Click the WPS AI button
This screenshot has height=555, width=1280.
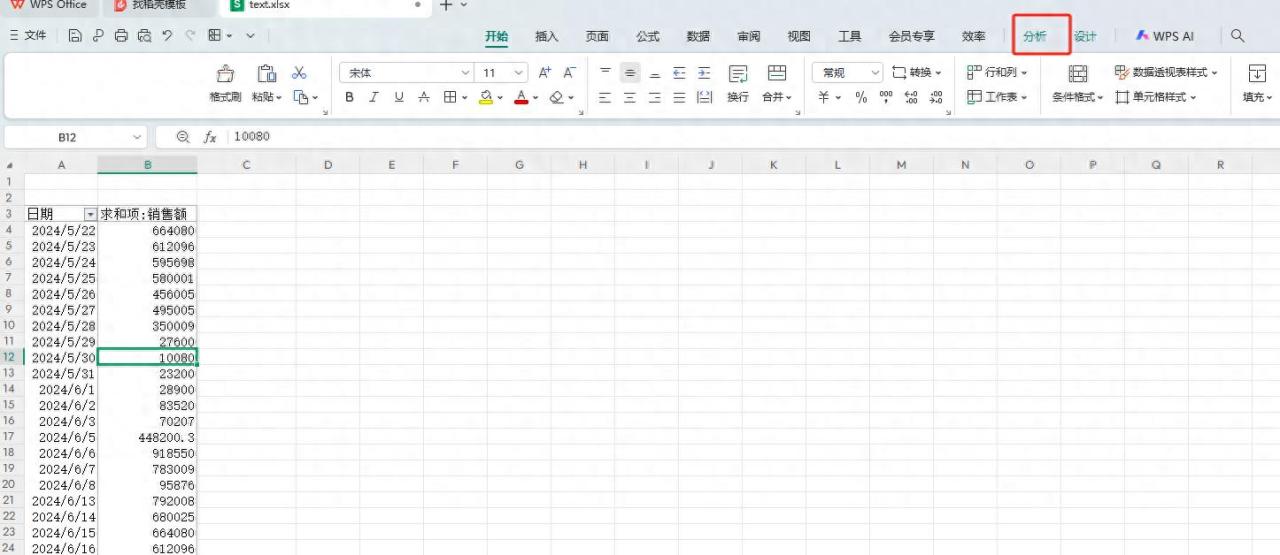[1165, 36]
